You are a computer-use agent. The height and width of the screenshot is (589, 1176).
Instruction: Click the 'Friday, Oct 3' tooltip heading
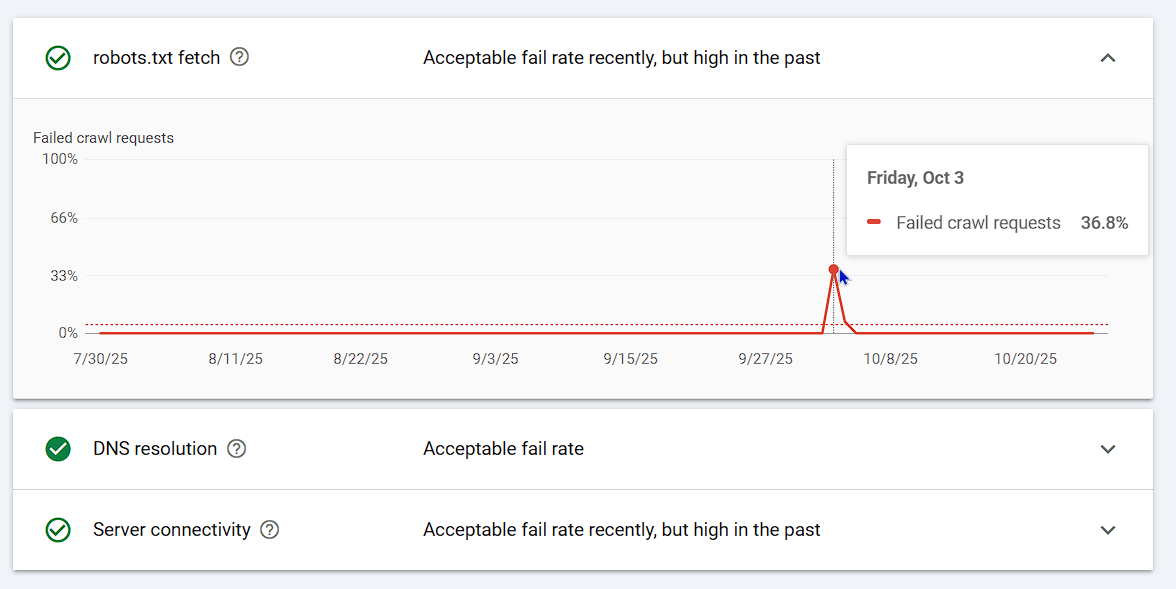point(915,178)
